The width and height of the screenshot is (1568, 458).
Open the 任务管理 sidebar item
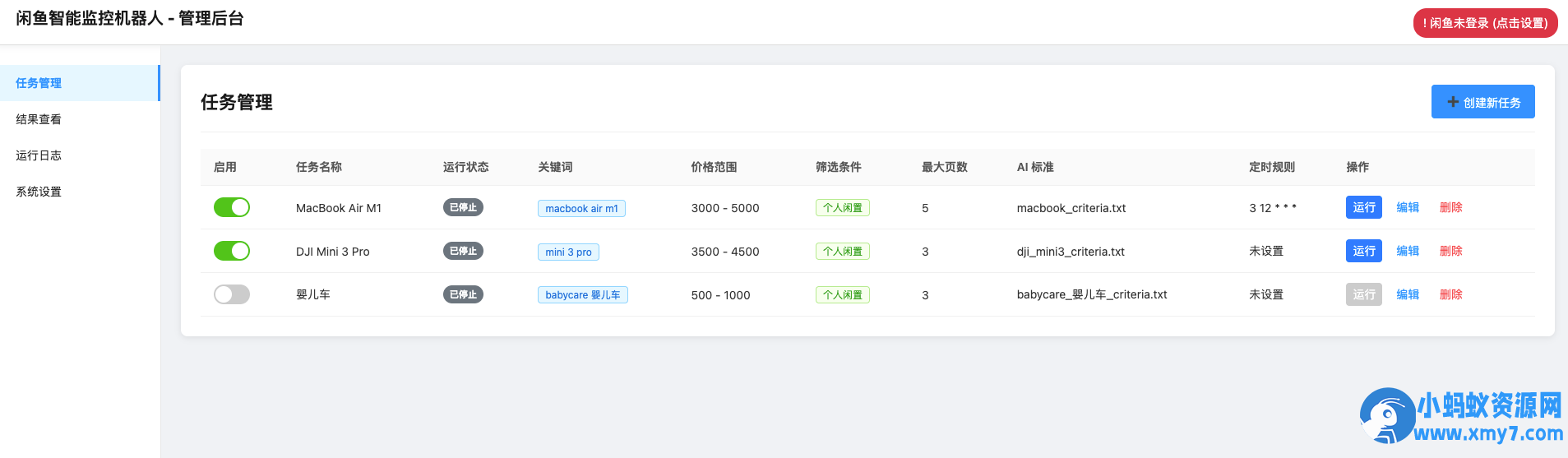pyautogui.click(x=79, y=83)
